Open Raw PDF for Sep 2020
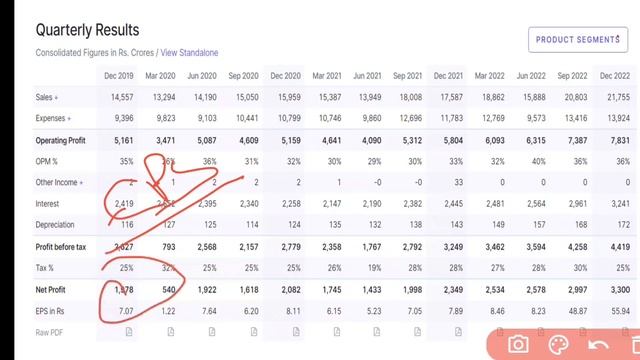640x360 pixels. (254, 332)
